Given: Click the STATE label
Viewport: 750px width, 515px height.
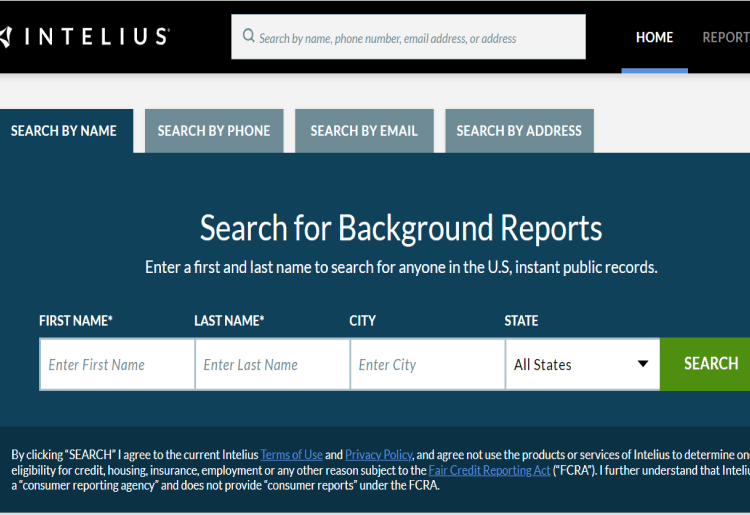Looking at the screenshot, I should coord(521,320).
